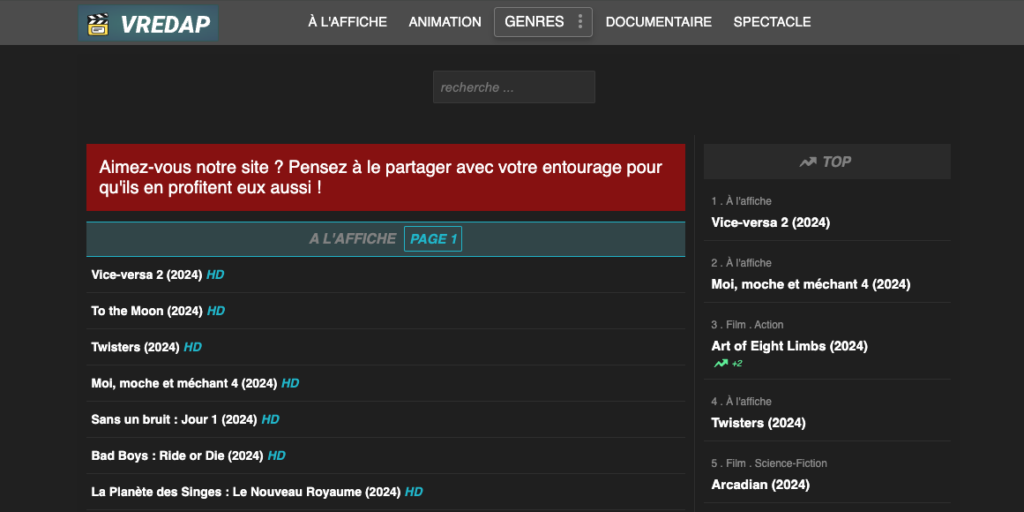Open Sans un bruit : Jour 1 link

tap(174, 420)
